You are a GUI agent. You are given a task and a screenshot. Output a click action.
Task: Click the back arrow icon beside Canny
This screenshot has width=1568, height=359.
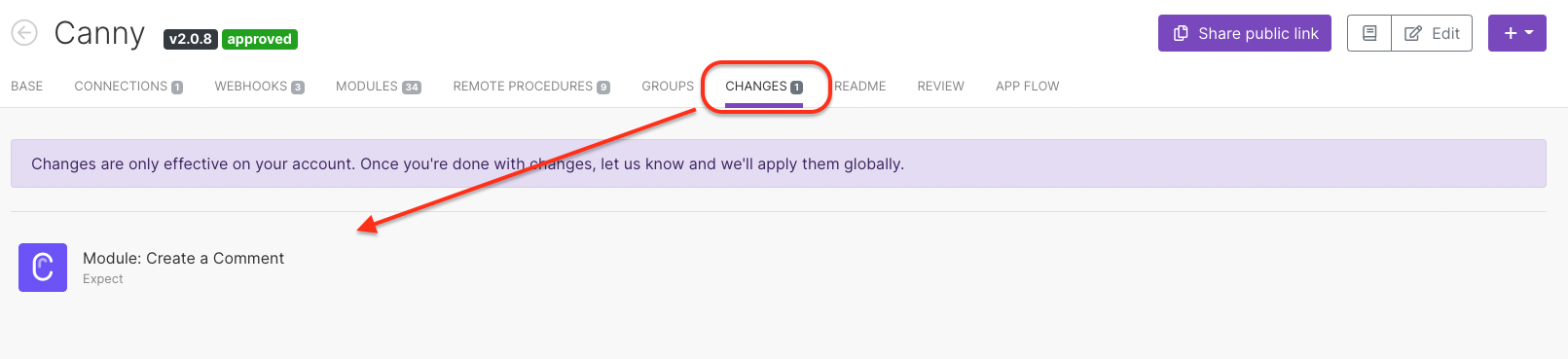click(24, 33)
